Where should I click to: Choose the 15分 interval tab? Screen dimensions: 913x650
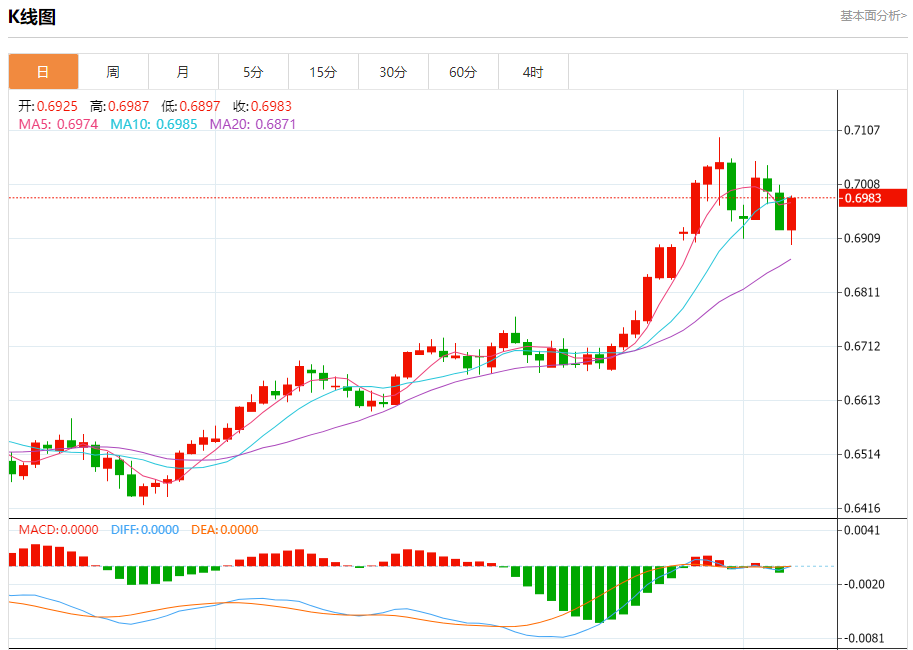tap(323, 72)
